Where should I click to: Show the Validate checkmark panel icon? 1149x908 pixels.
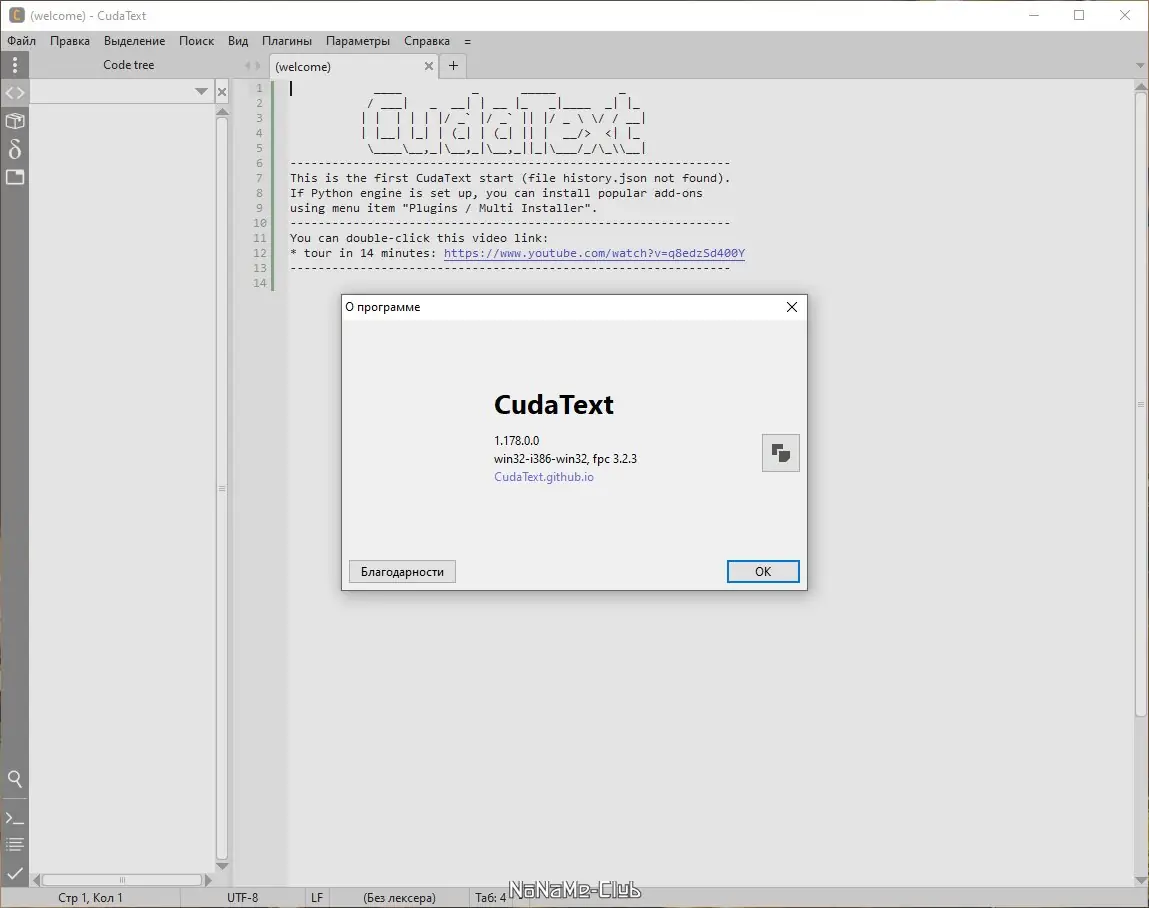coord(15,874)
